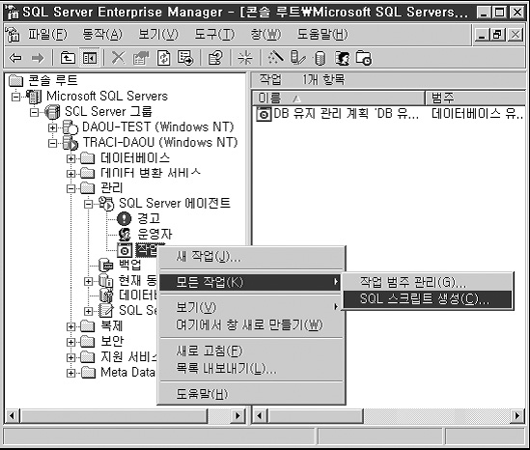Click the New job toolbar icon
The width and height of the screenshot is (530, 450).
[x=363, y=58]
